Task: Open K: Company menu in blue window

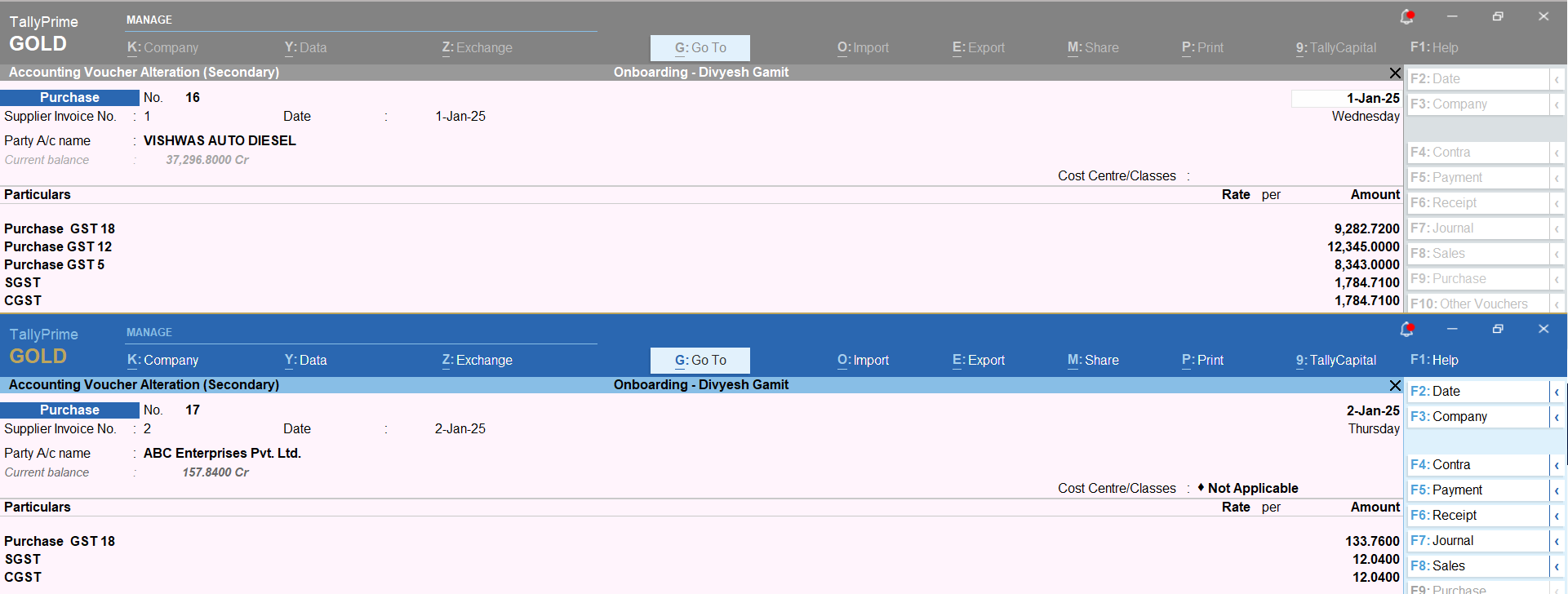Action: [163, 361]
